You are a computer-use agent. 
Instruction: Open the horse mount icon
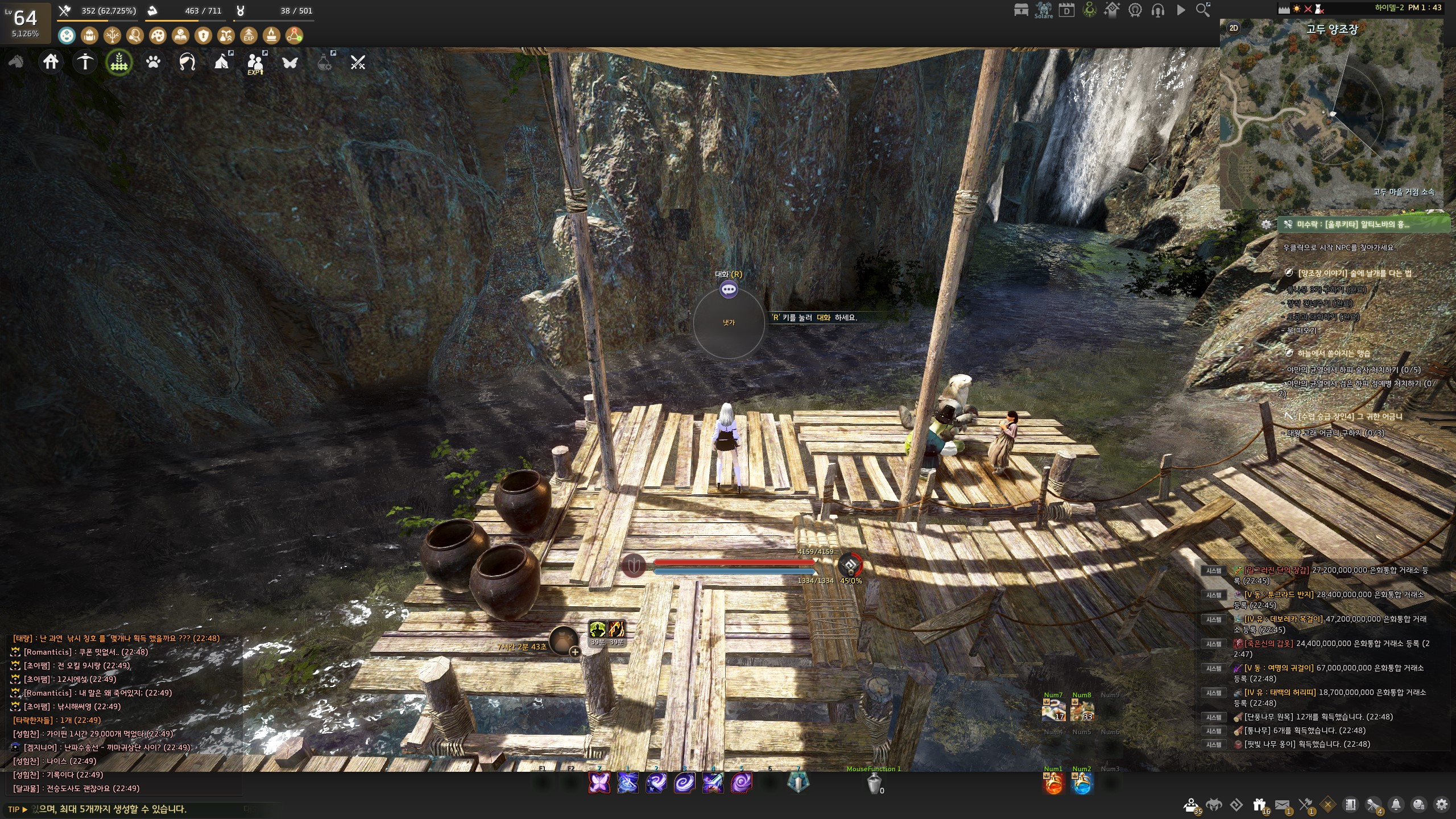[x=16, y=61]
